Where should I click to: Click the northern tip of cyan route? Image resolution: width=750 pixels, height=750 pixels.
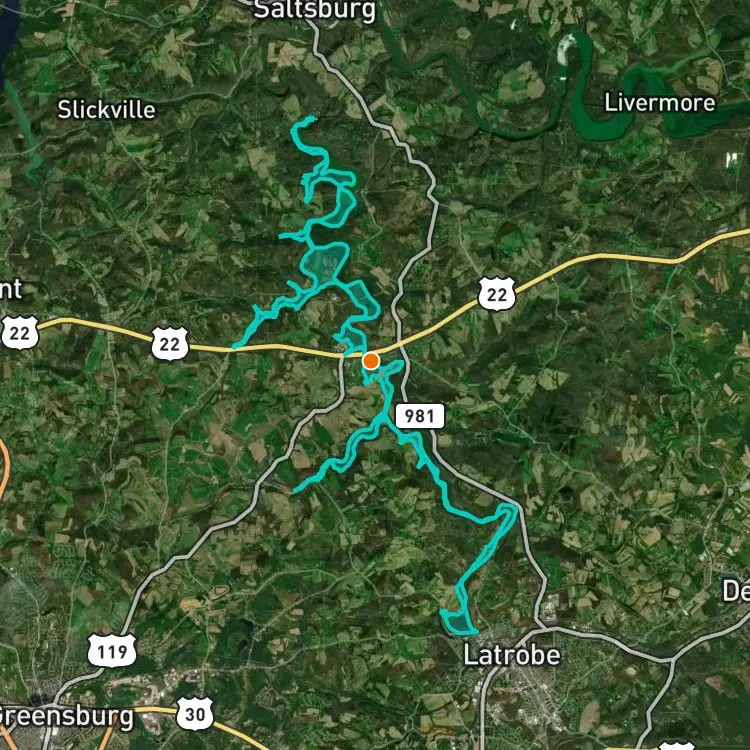coord(312,118)
